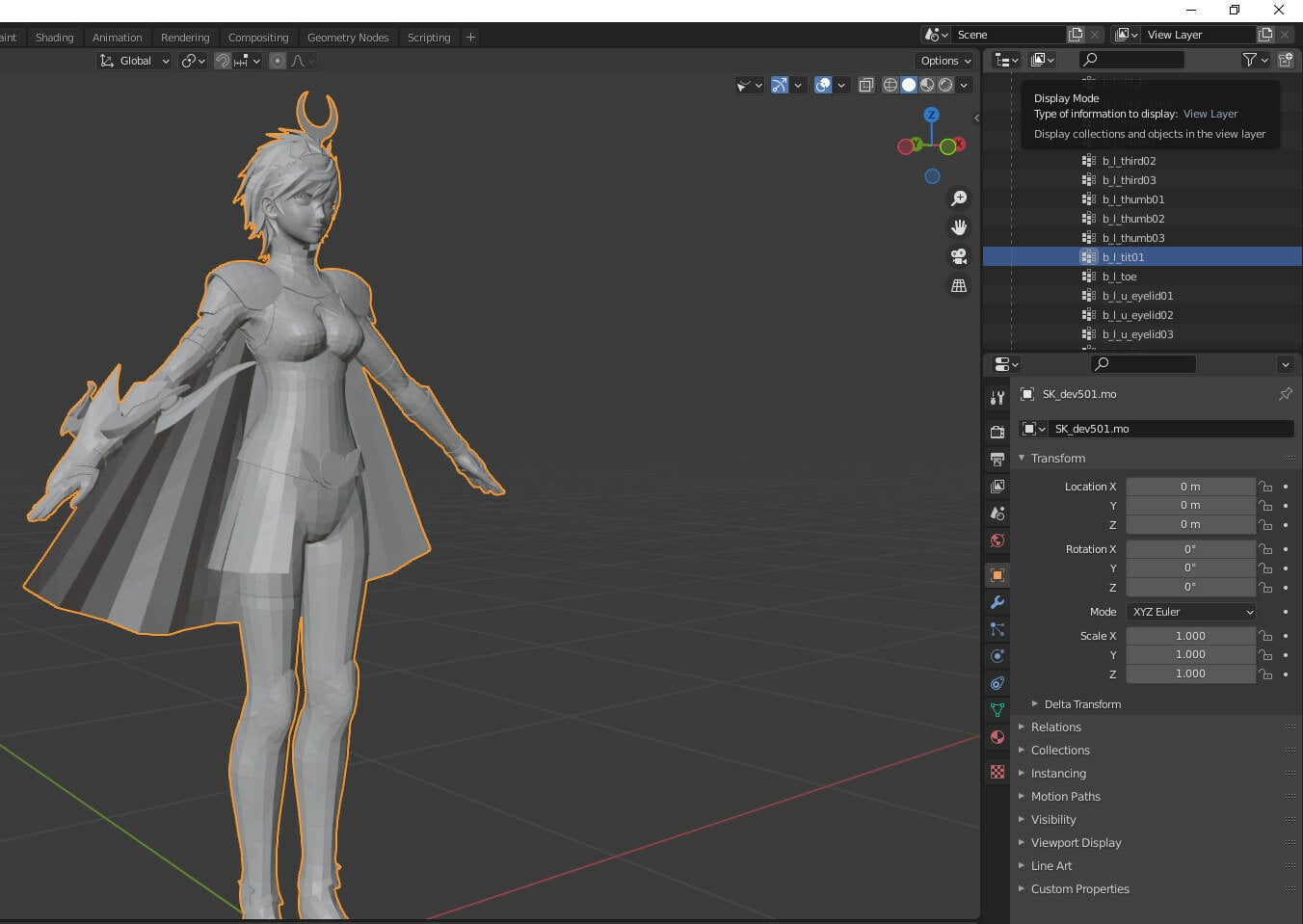Add a new workspace with the plus button
The height and width of the screenshot is (924, 1303).
[x=470, y=38]
